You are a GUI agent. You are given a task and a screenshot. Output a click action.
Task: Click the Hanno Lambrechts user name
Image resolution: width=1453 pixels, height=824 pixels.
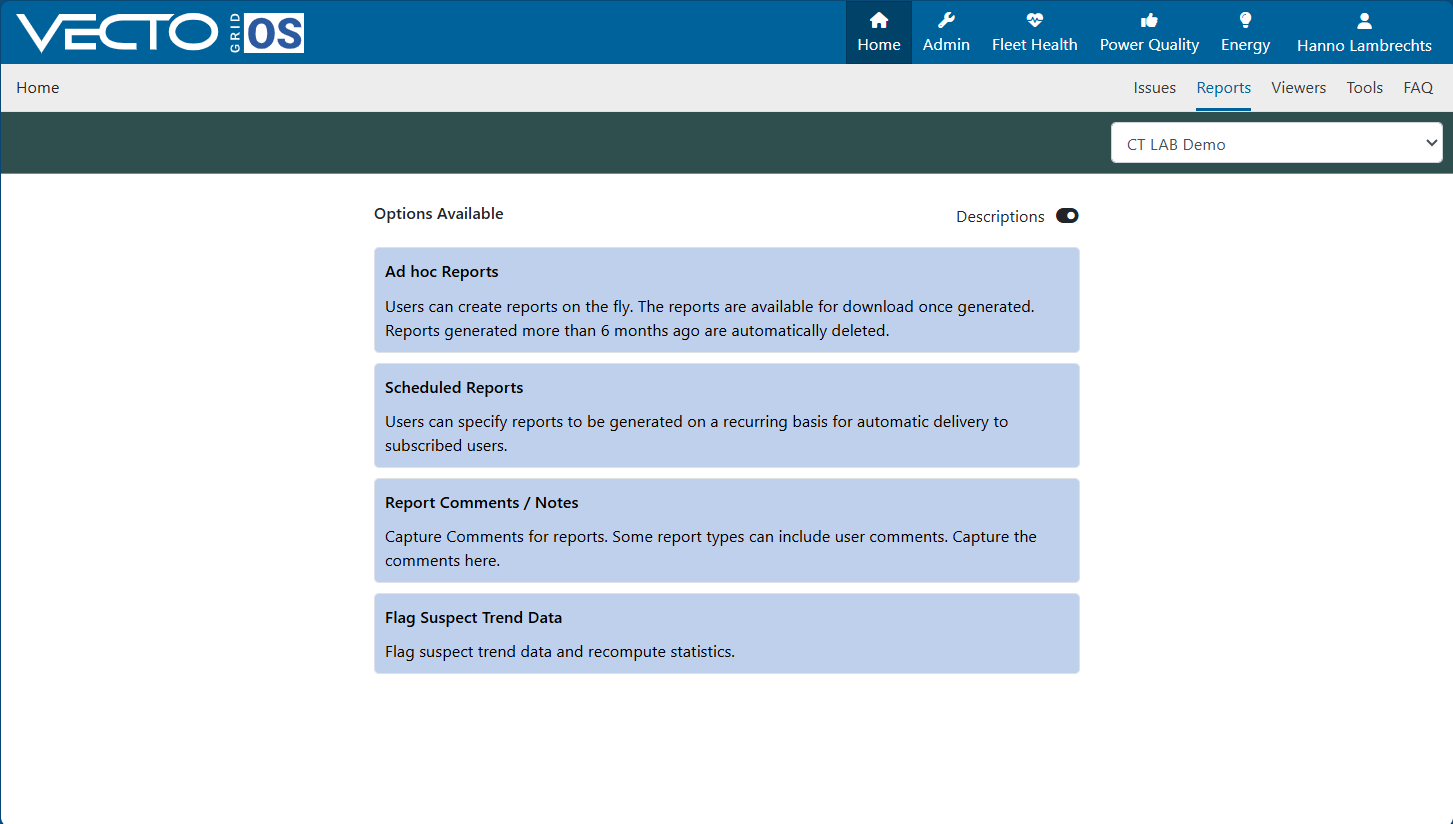point(1364,46)
